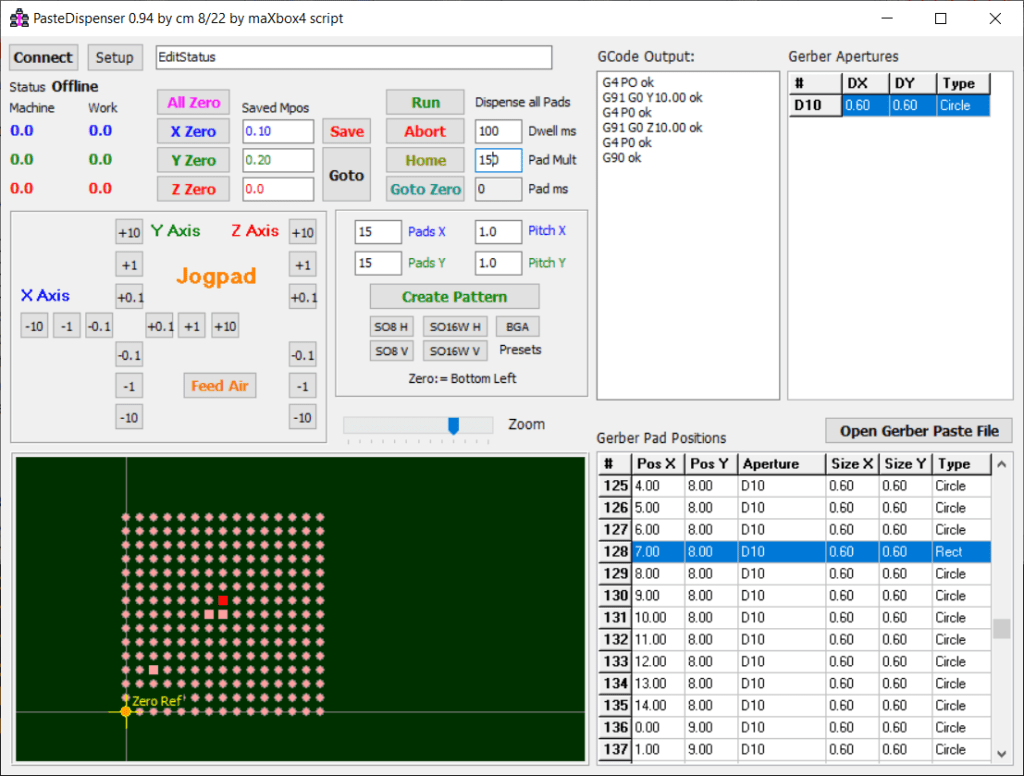Viewport: 1024px width, 776px height.
Task: Choose the BGA preset
Action: (x=517, y=327)
